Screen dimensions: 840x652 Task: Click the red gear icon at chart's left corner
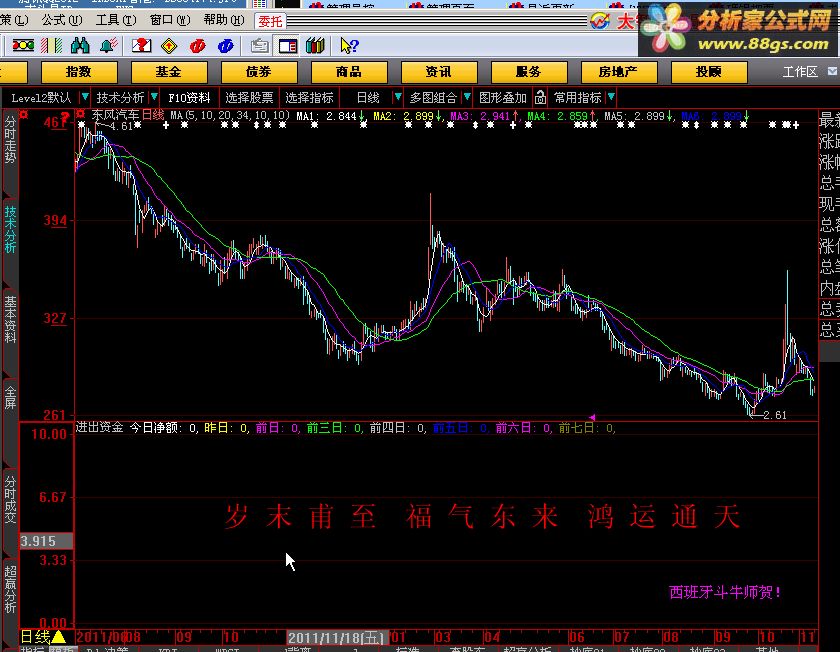click(x=24, y=114)
